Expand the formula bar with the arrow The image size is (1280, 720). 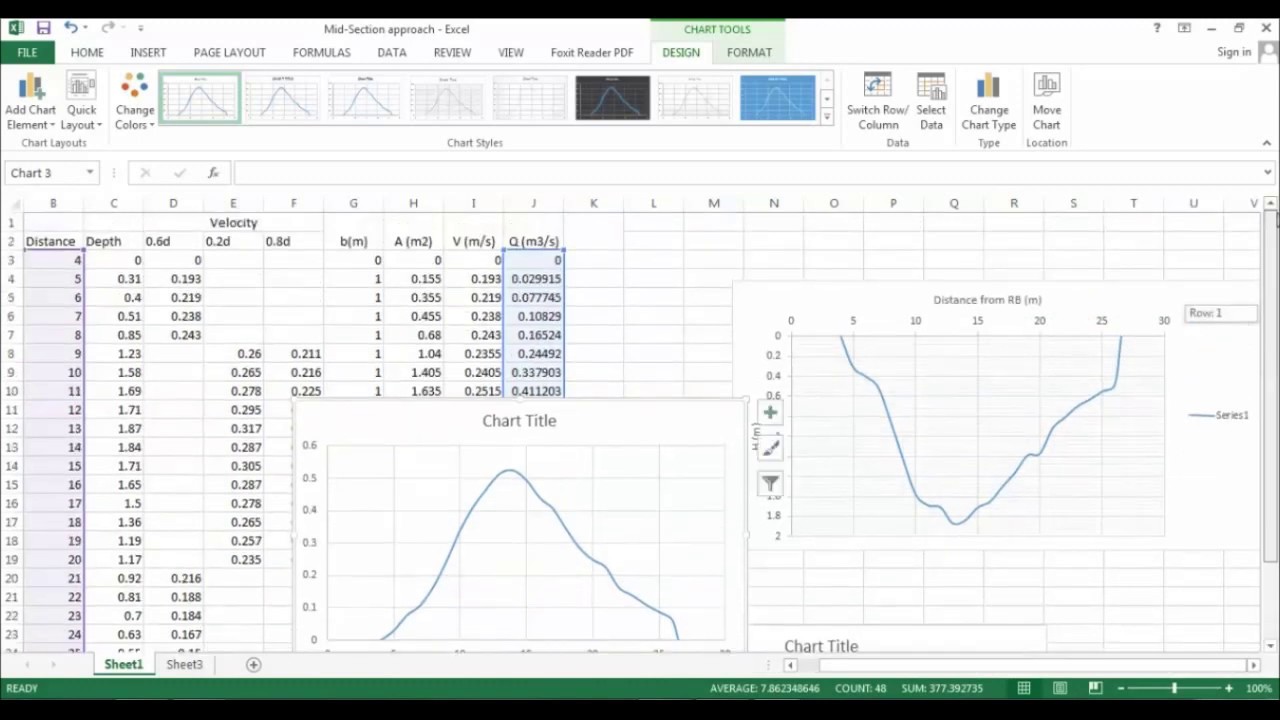click(1268, 173)
